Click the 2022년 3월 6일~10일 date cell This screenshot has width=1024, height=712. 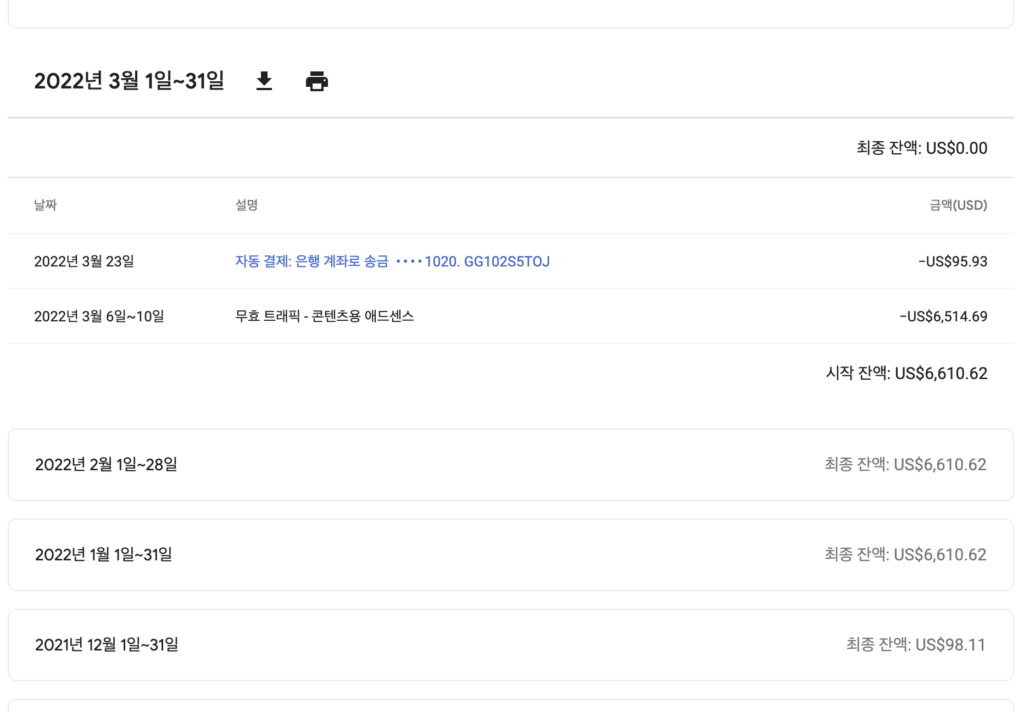pyautogui.click(x=98, y=316)
